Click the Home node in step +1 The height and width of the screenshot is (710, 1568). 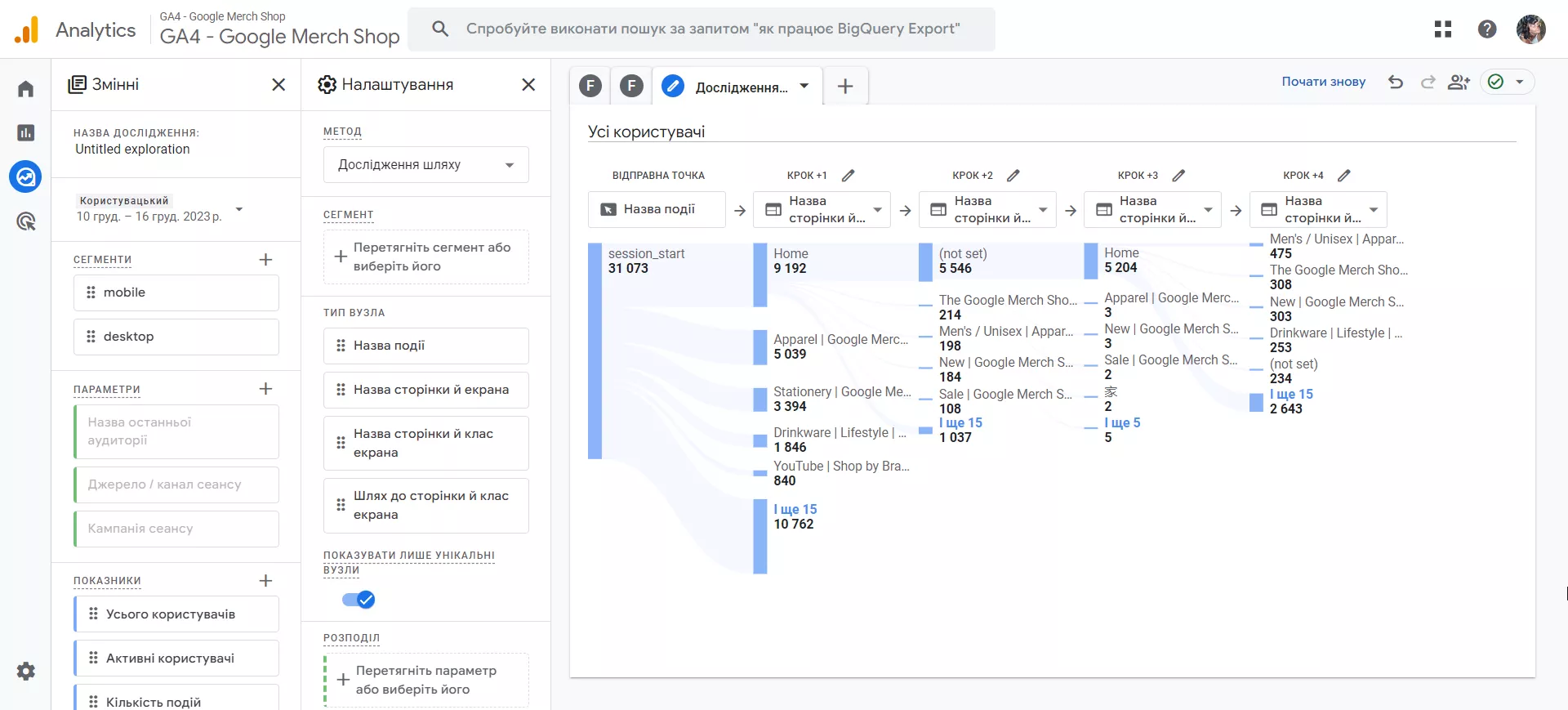coord(760,275)
